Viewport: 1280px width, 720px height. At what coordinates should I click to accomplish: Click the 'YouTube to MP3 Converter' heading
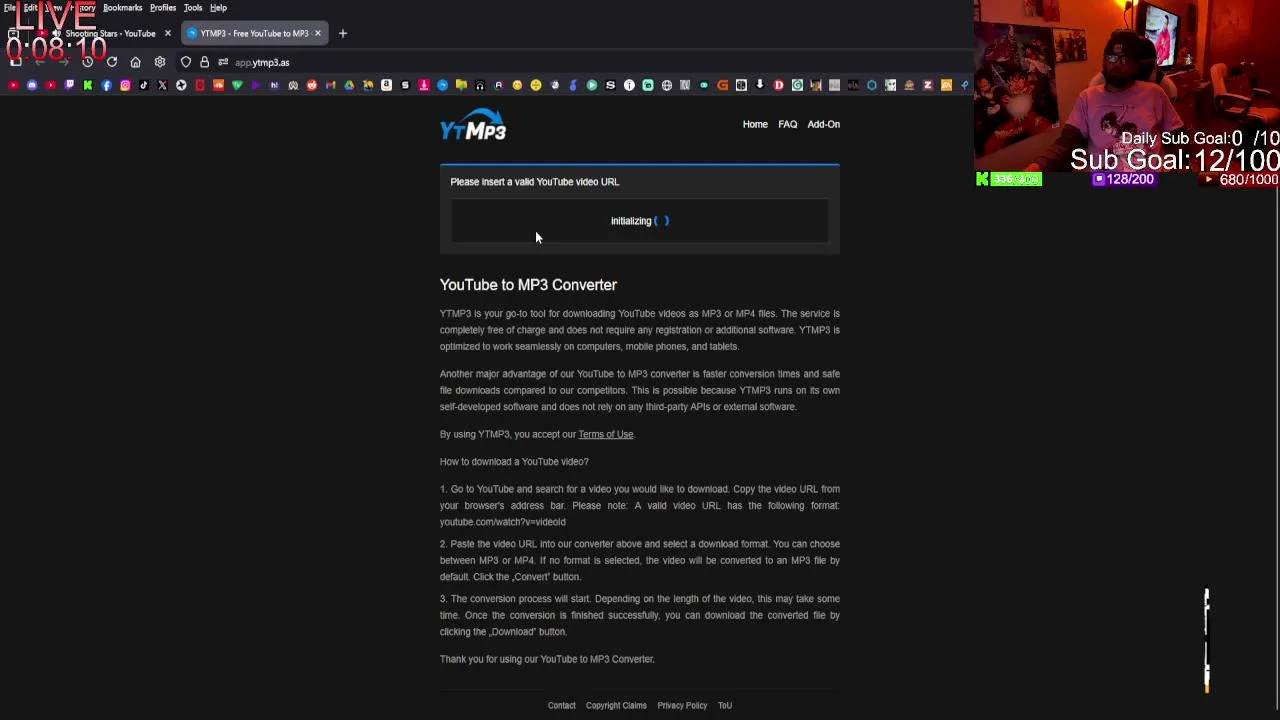click(x=528, y=285)
